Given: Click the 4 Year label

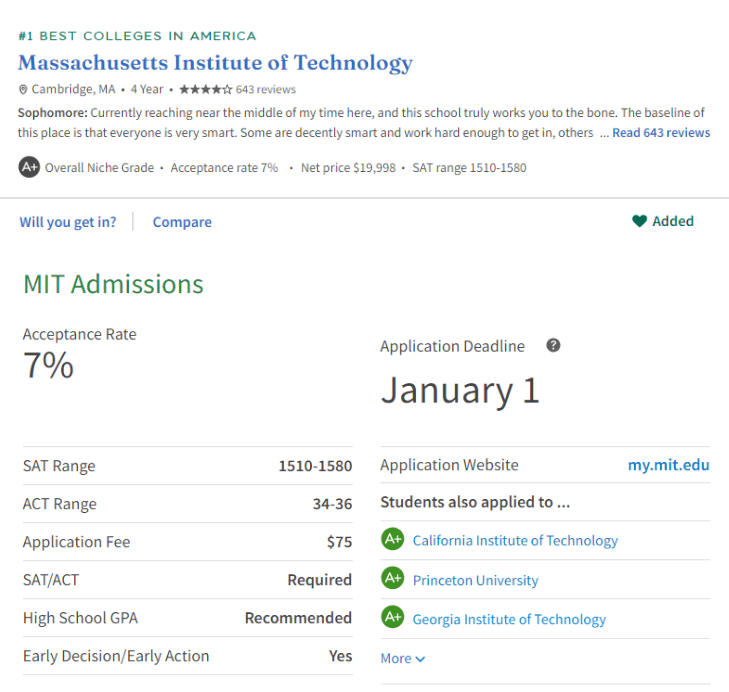Looking at the screenshot, I should coord(147,89).
